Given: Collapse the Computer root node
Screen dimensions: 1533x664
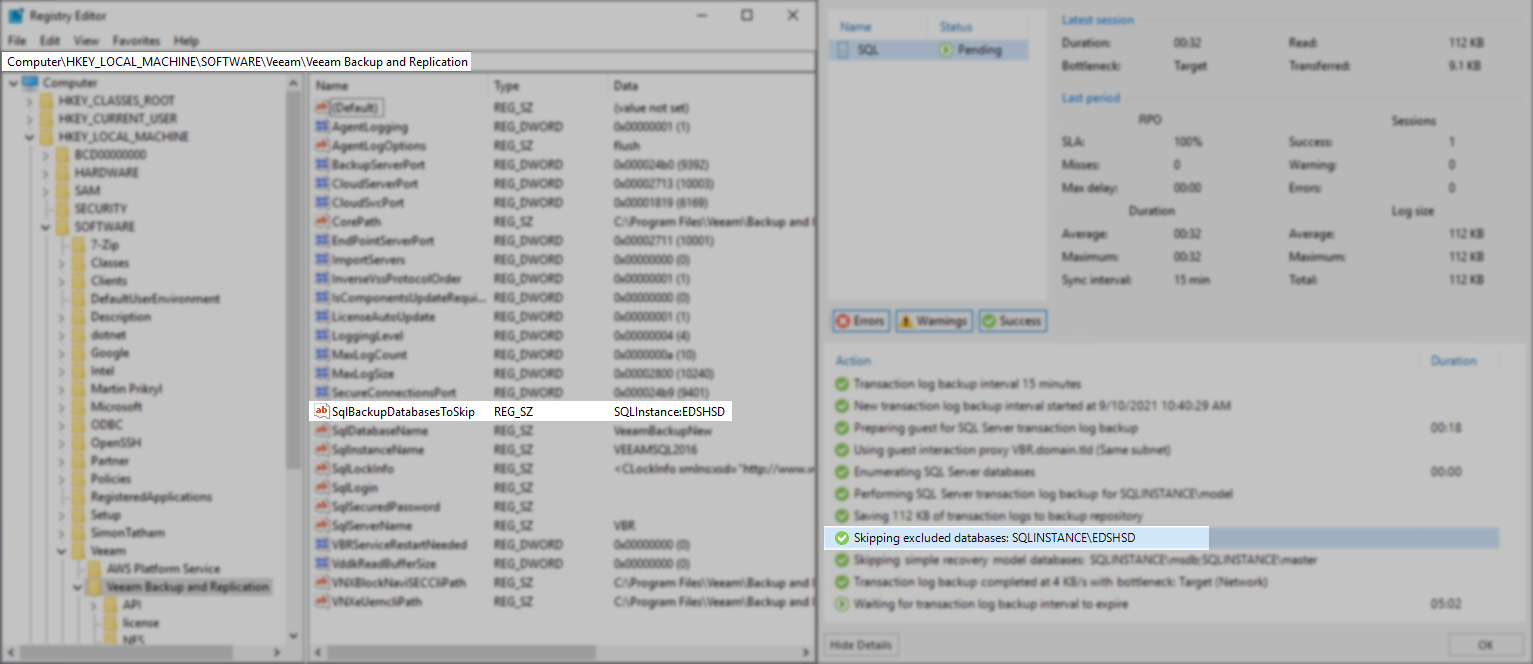Looking at the screenshot, I should coord(13,83).
